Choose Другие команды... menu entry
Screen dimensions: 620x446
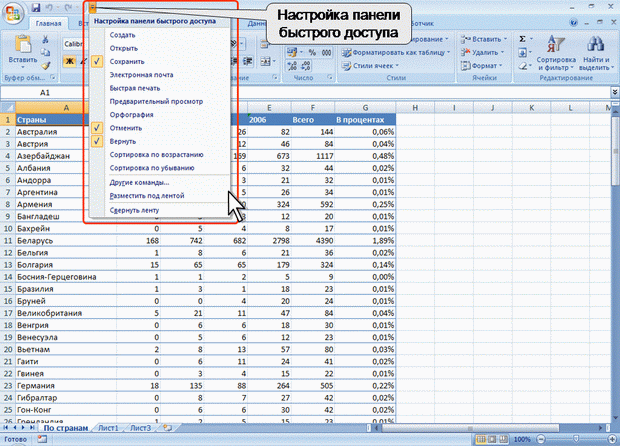click(139, 182)
